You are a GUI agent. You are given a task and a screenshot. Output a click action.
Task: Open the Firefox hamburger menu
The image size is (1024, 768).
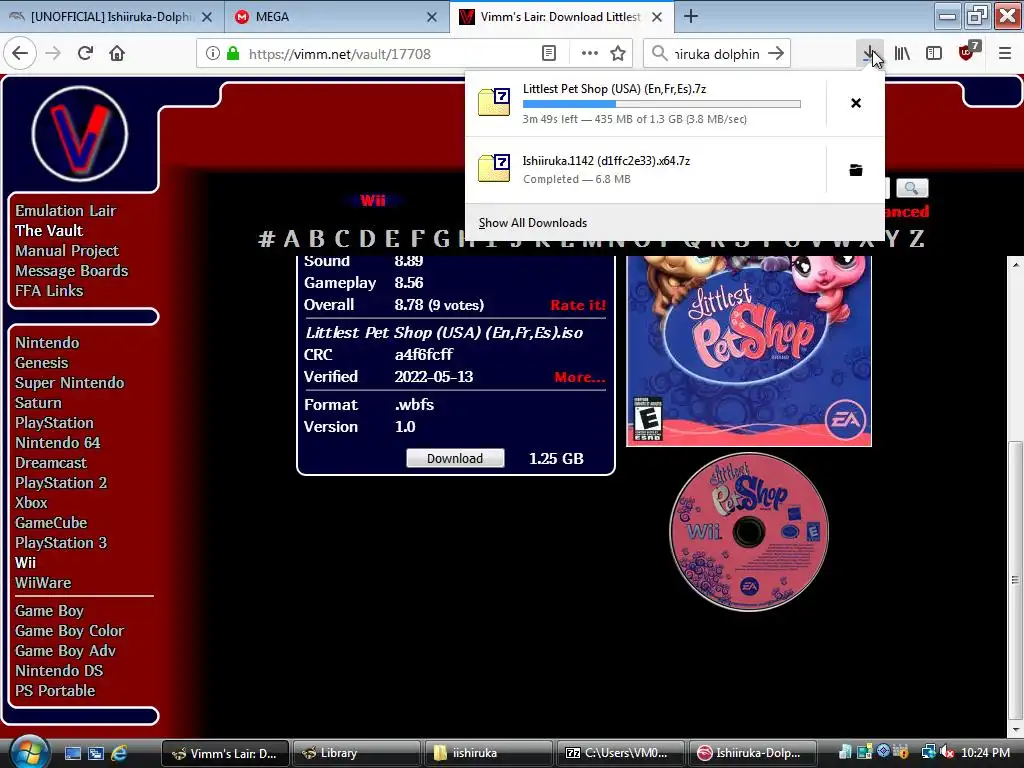[x=1005, y=54]
